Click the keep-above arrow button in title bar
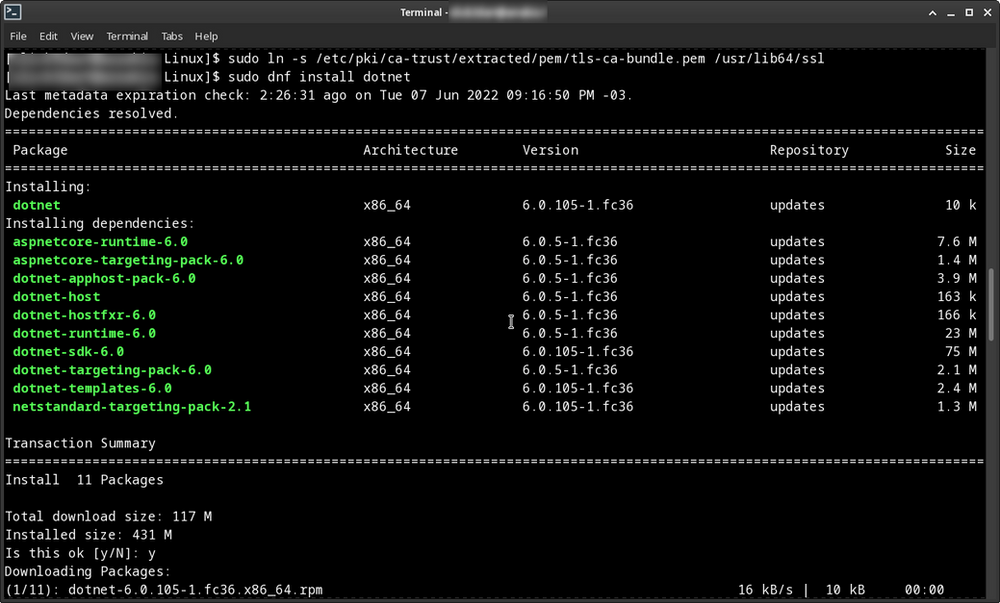The image size is (1000, 603). point(932,12)
